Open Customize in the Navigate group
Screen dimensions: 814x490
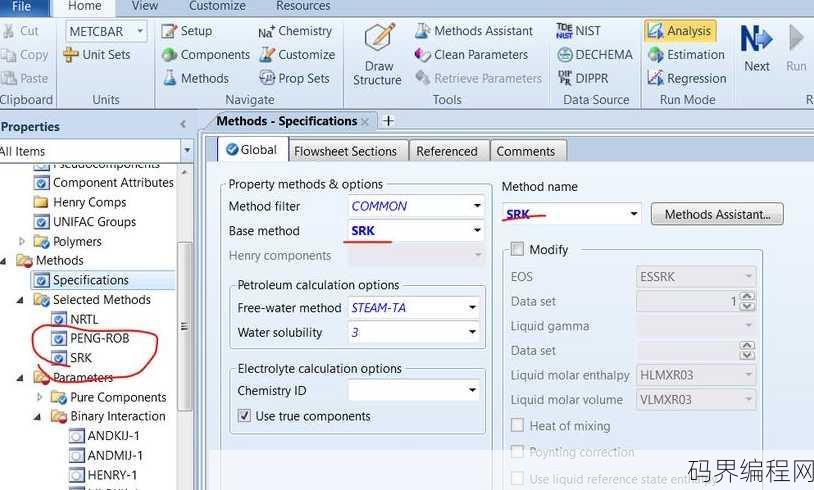click(297, 55)
